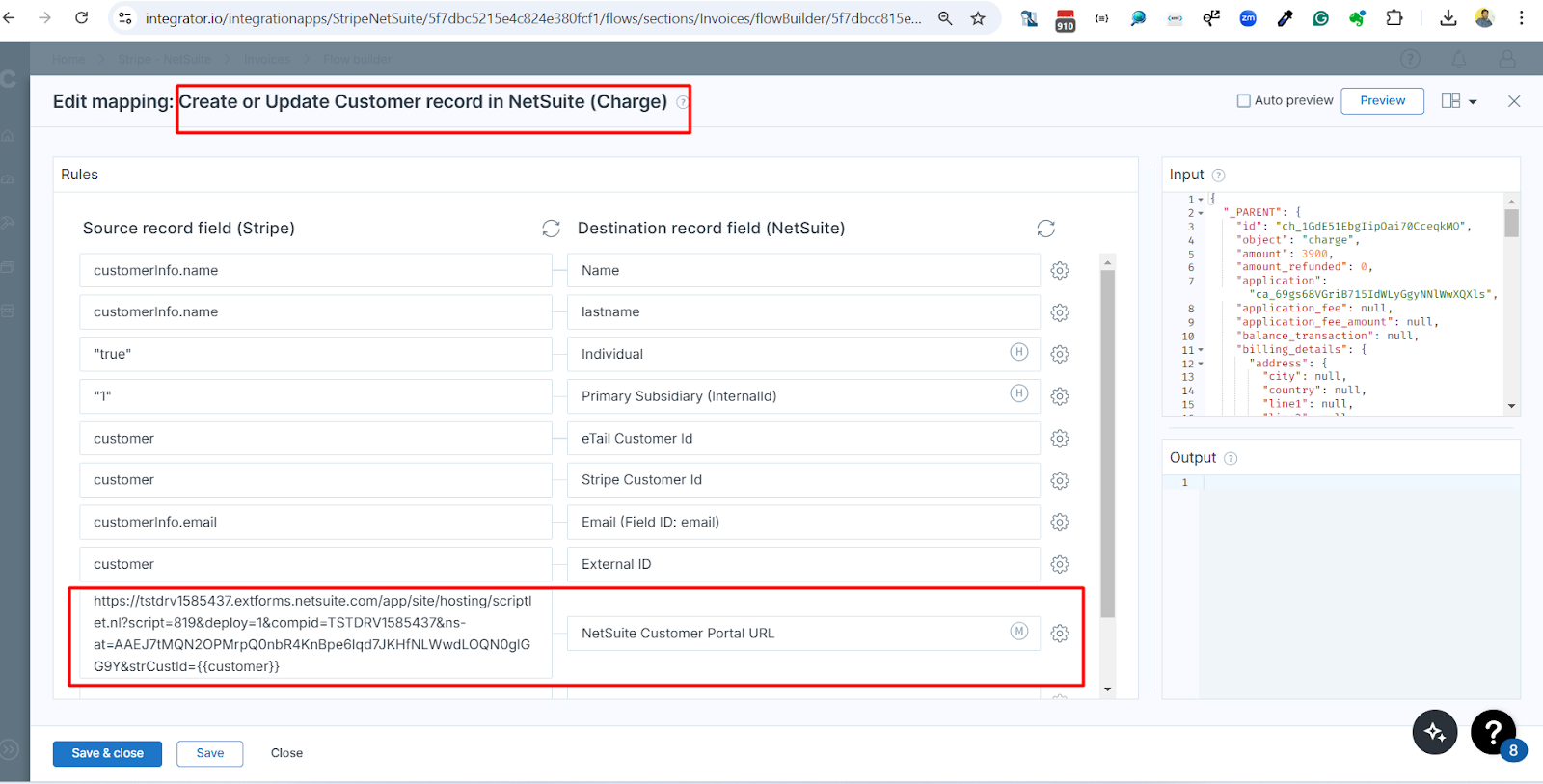1543x784 pixels.
Task: Collapse the _PARENT node in Input JSON
Action: tap(1201, 213)
